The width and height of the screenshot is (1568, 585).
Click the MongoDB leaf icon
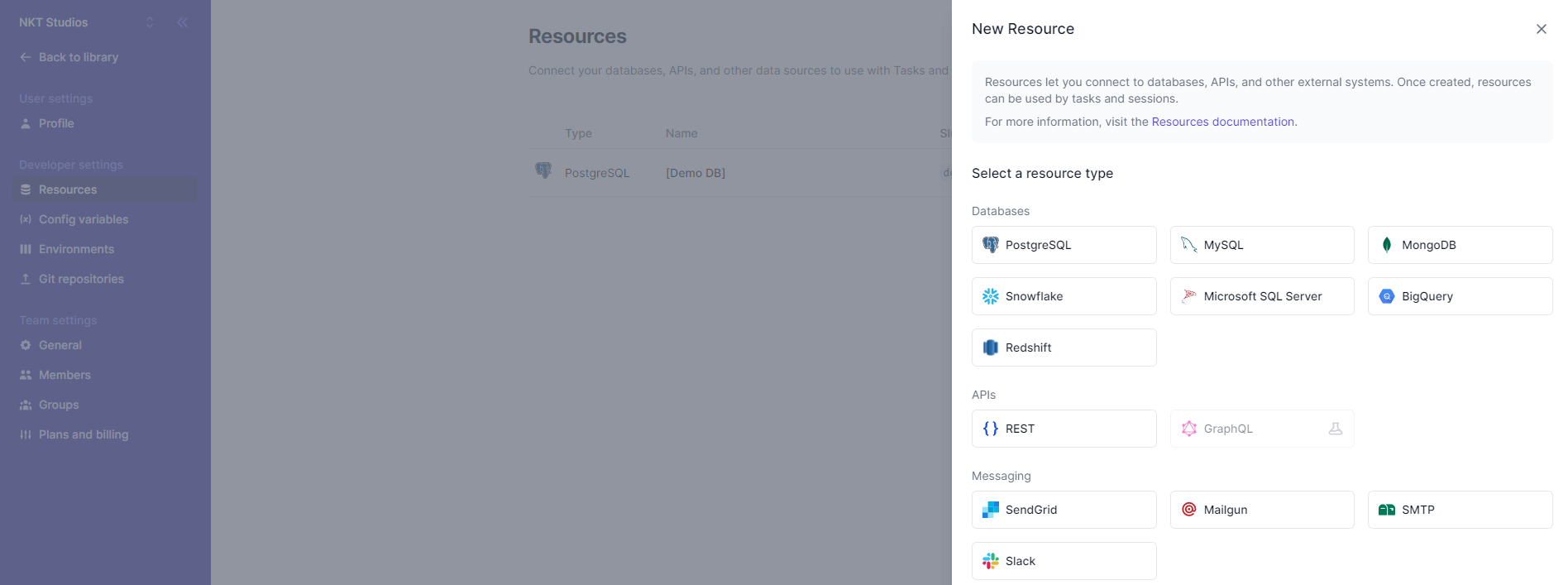1387,245
